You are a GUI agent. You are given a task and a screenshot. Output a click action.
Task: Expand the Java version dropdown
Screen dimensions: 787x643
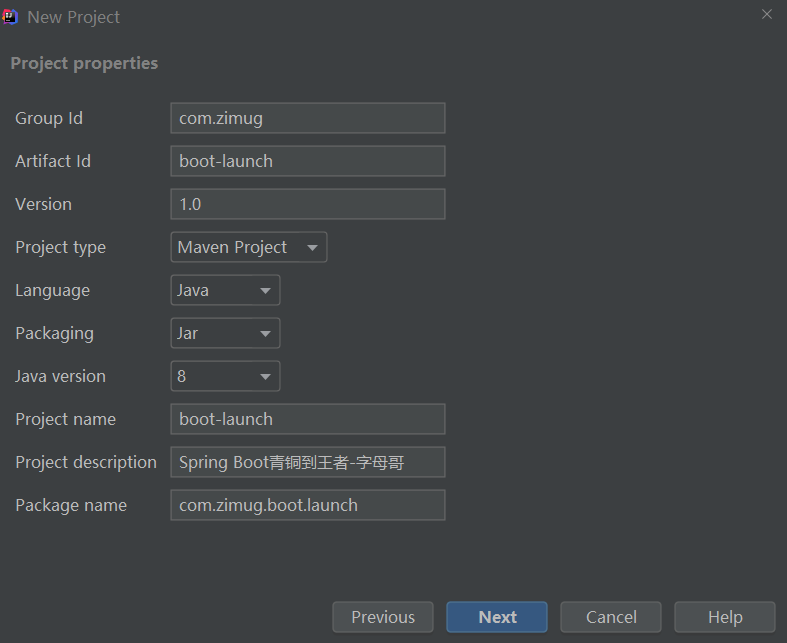click(225, 376)
